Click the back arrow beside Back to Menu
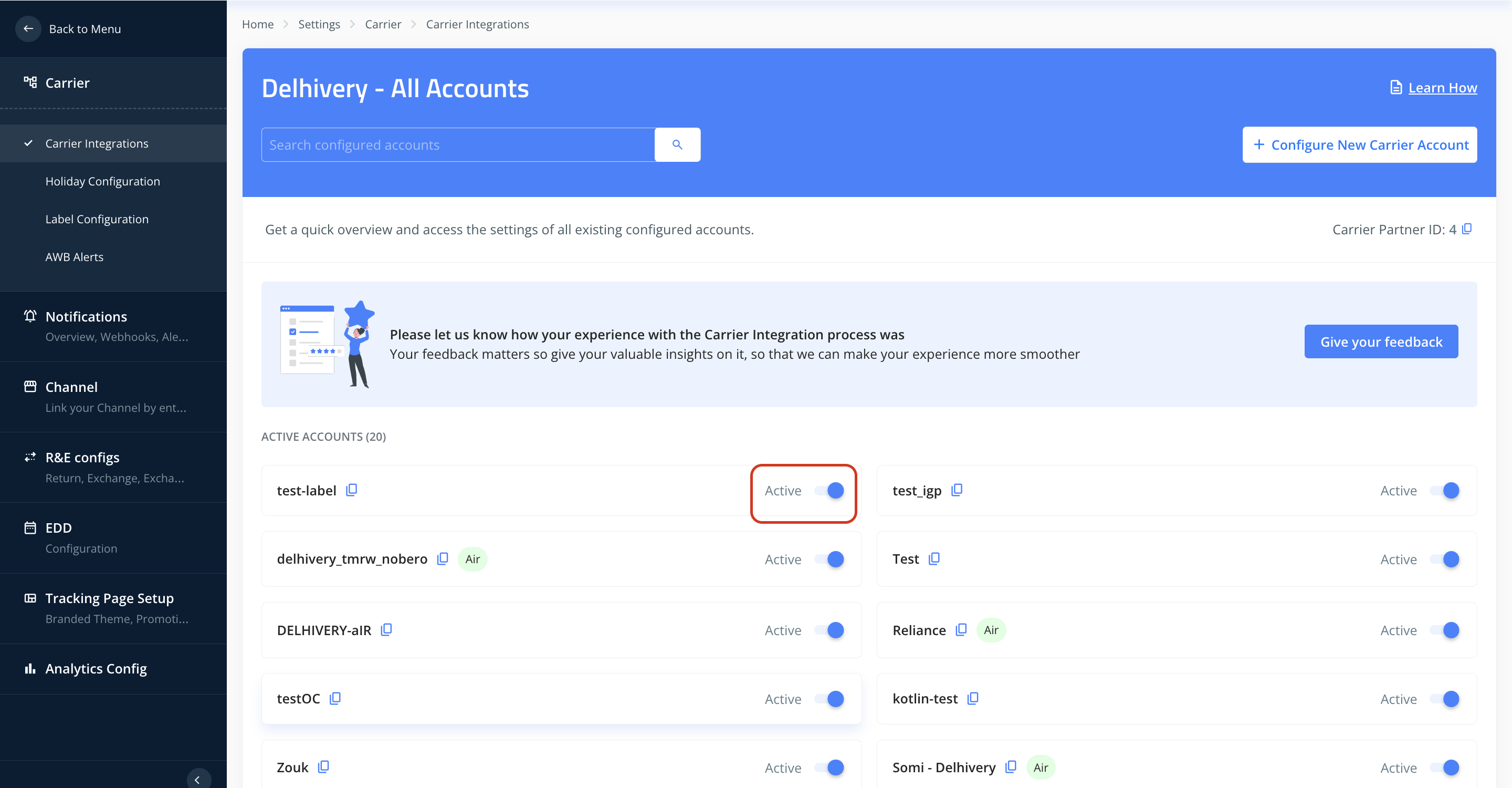This screenshot has height=788, width=1512. pyautogui.click(x=28, y=28)
